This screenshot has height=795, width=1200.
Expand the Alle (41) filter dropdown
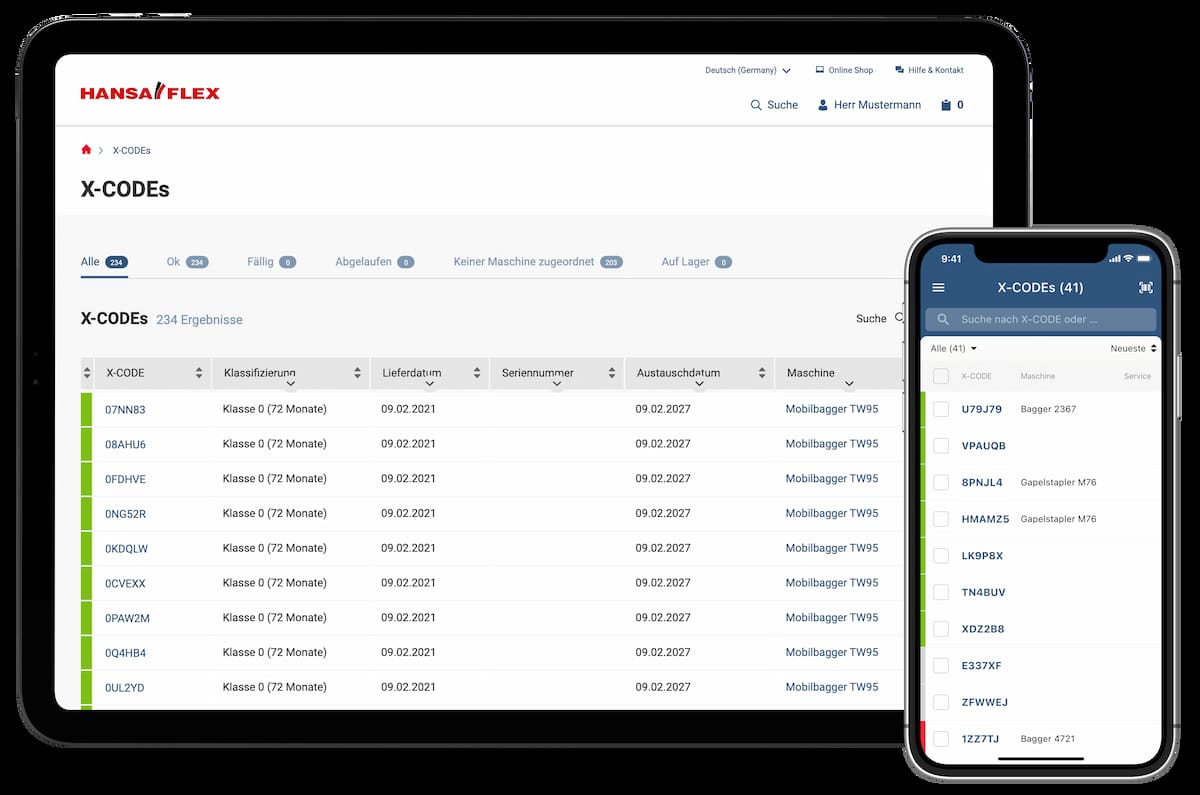[x=953, y=348]
